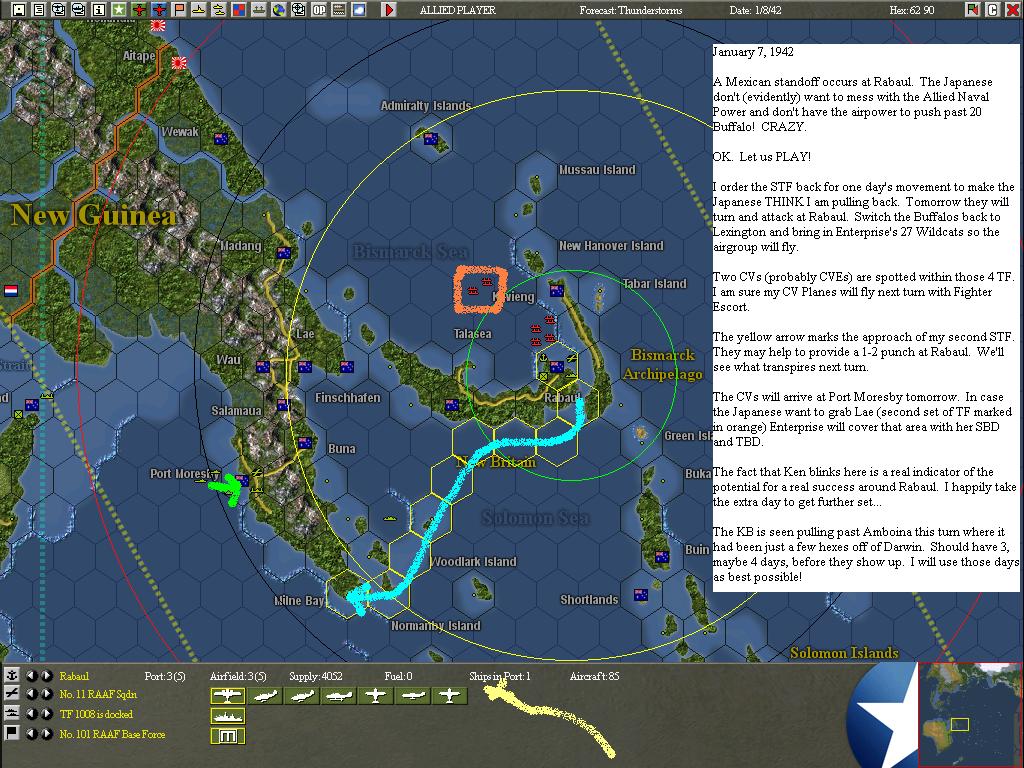1024x768 pixels.
Task: Select the last aircraft icon in airgroup row
Action: point(449,696)
